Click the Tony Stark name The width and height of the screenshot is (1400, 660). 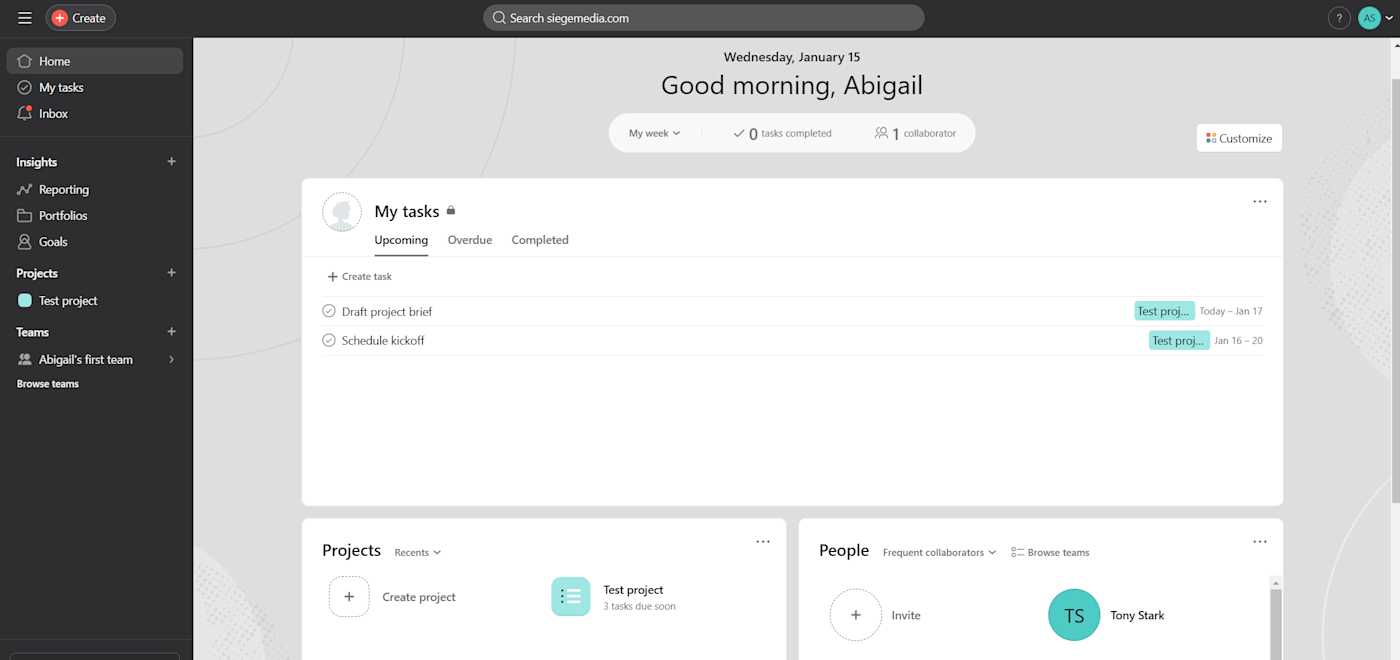pos(1137,615)
